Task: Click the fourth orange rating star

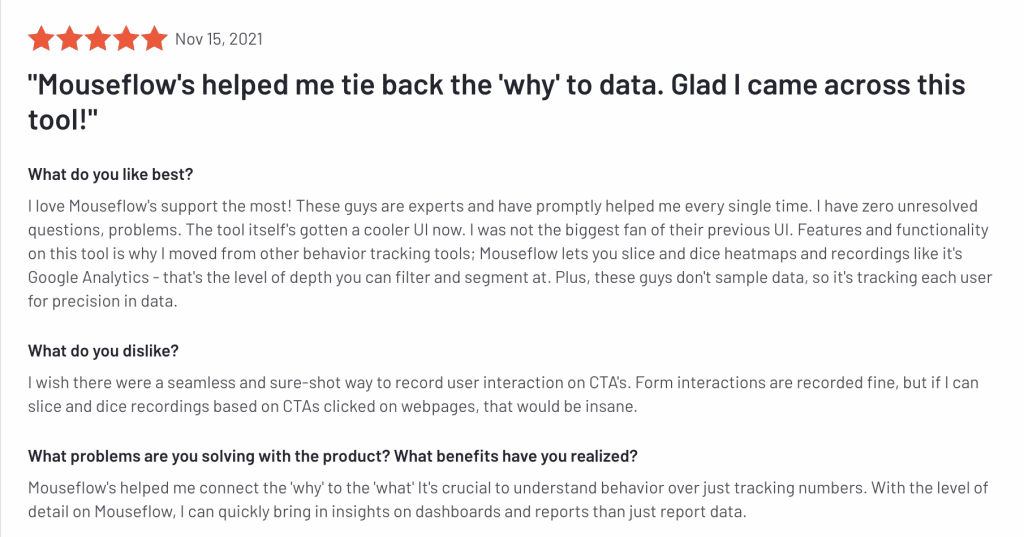Action: coord(126,40)
